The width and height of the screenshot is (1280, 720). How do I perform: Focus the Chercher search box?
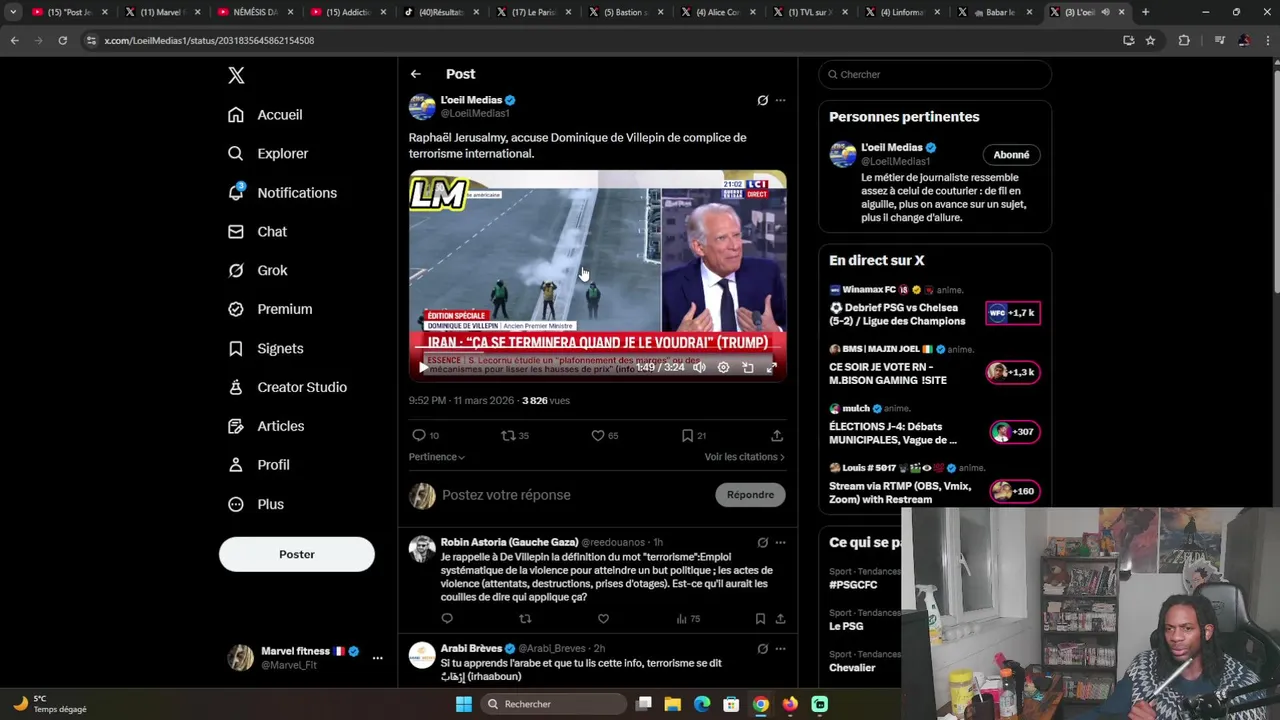click(935, 74)
